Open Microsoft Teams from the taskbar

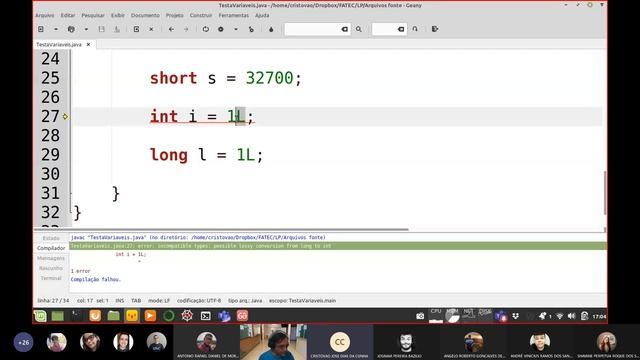pos(224,316)
